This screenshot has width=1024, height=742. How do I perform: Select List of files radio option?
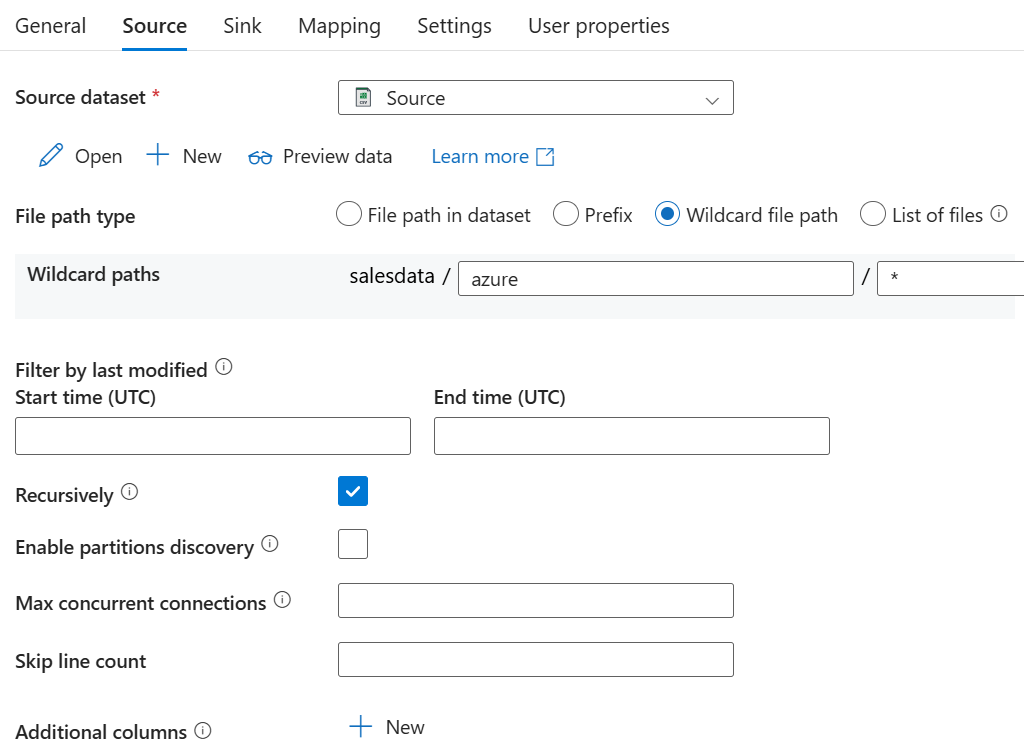[x=873, y=214]
